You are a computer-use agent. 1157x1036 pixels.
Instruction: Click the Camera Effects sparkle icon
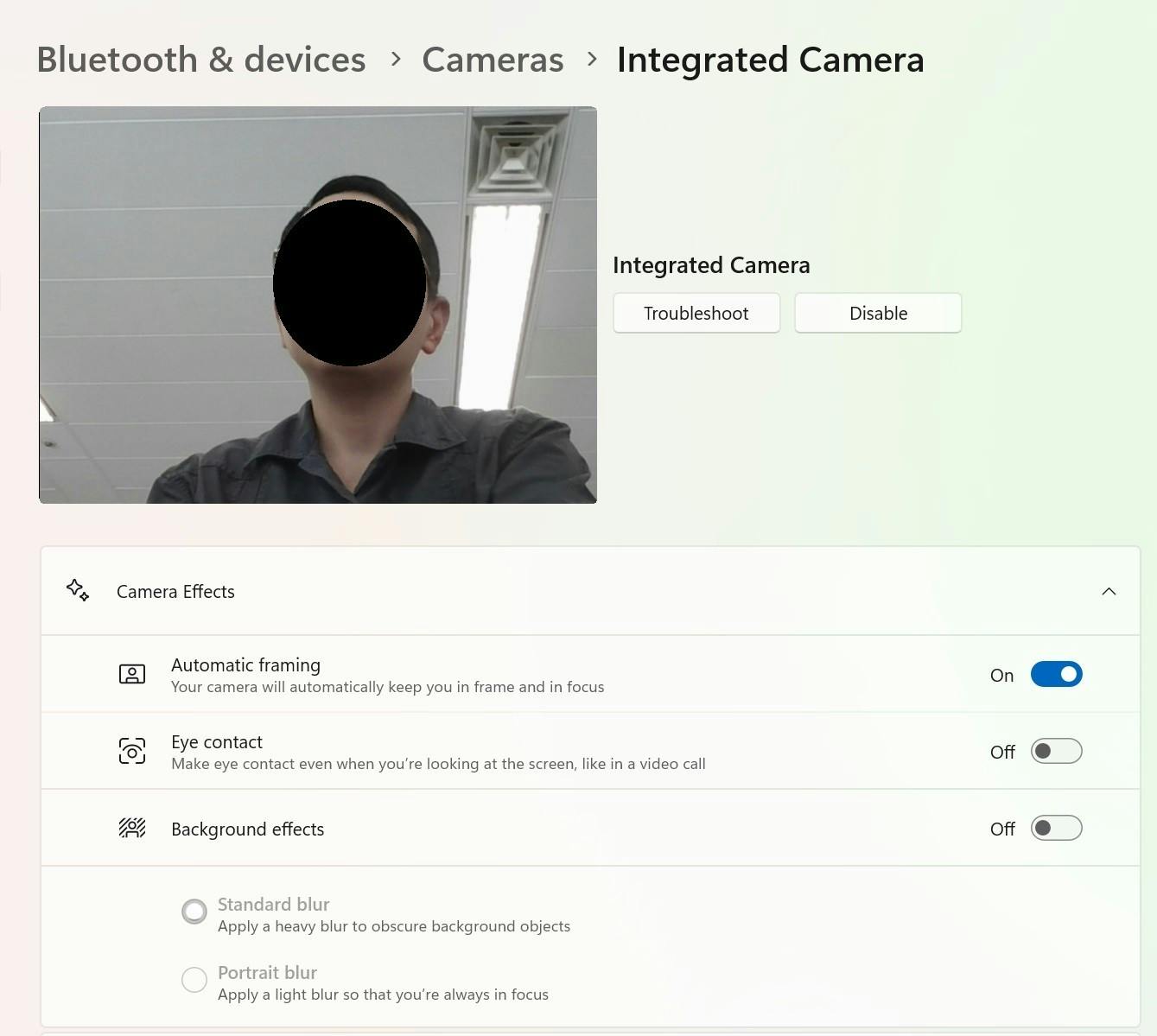(x=78, y=590)
